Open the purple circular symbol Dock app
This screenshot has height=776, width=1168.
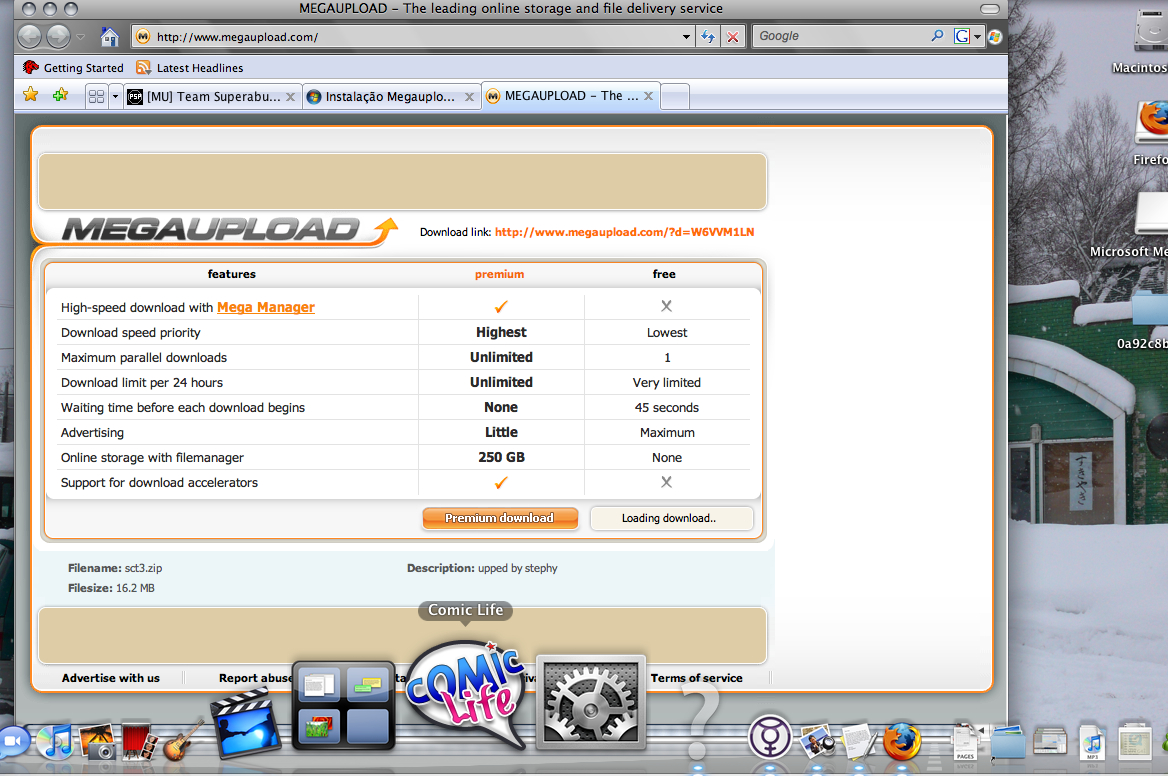coord(769,737)
